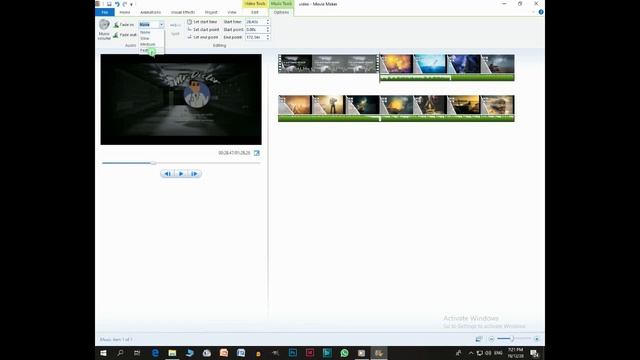The width and height of the screenshot is (640, 360).
Task: Click the Previous frame button
Action: [167, 174]
